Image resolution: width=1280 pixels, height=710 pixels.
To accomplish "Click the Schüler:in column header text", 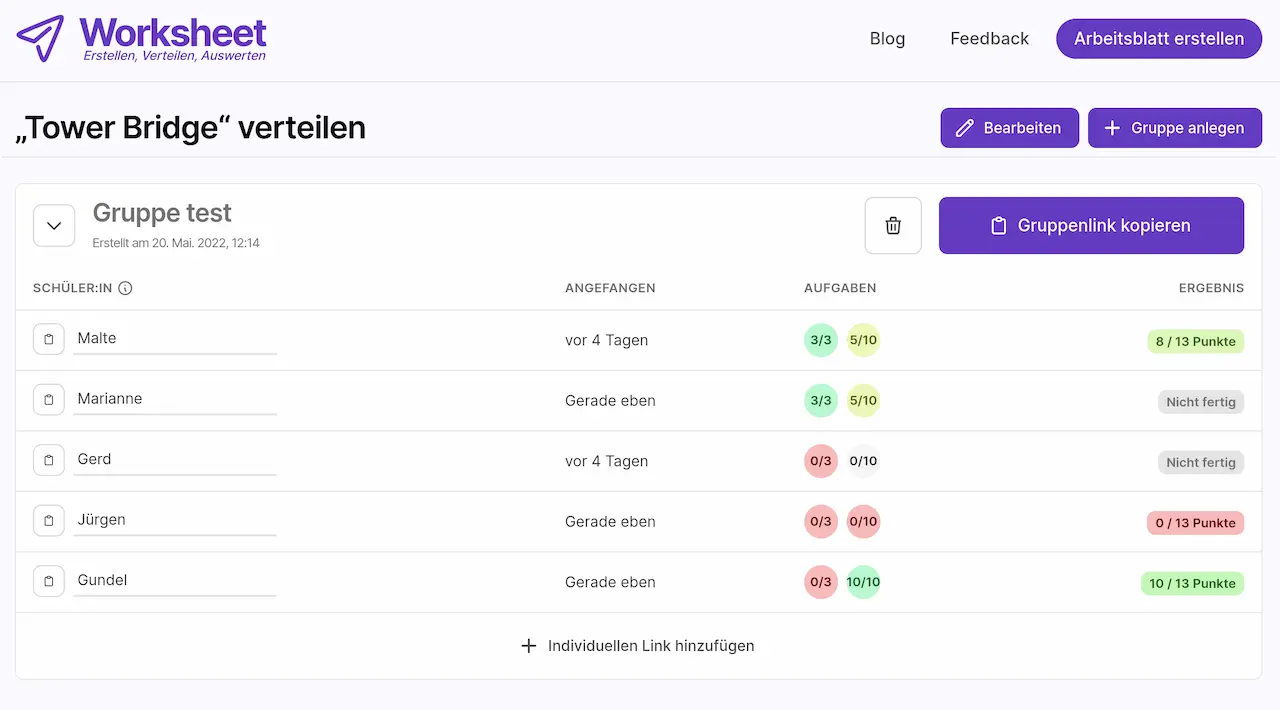I will click(x=73, y=288).
